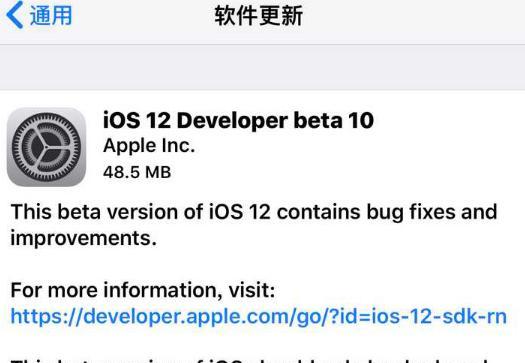Tap the blue back chevron arrow
The image size is (525, 363).
[x=15, y=15]
